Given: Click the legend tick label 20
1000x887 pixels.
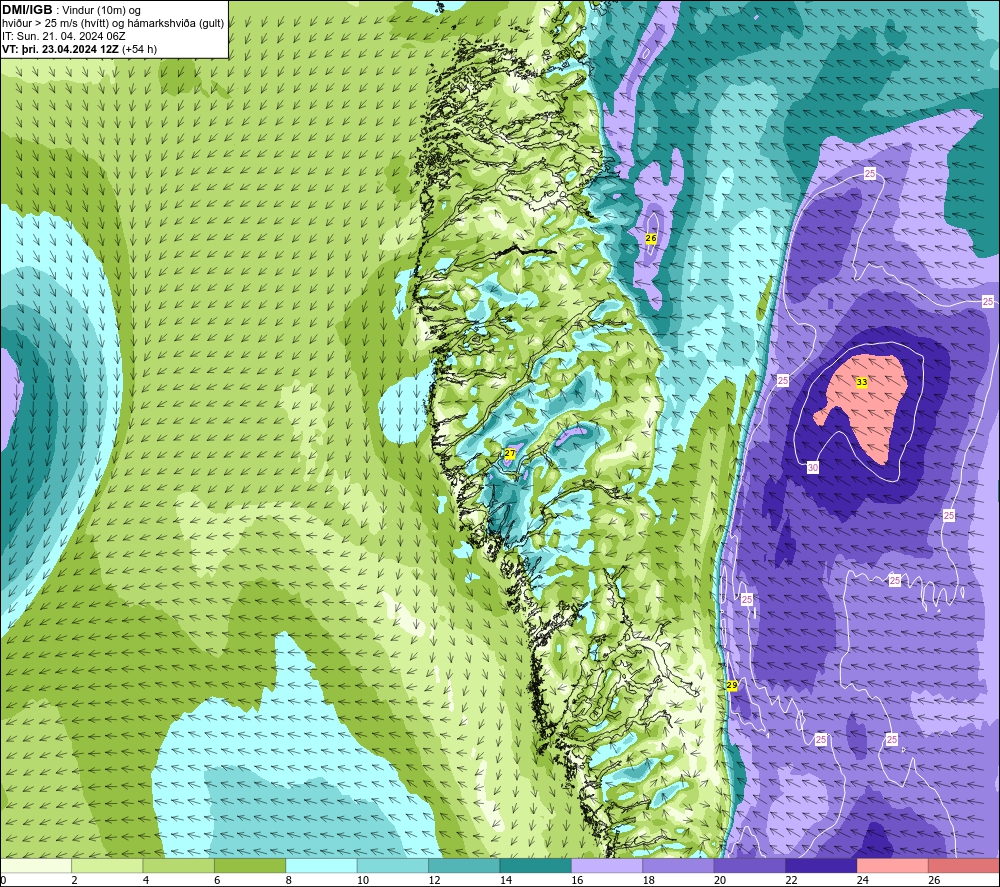Looking at the screenshot, I should pyautogui.click(x=720, y=880).
